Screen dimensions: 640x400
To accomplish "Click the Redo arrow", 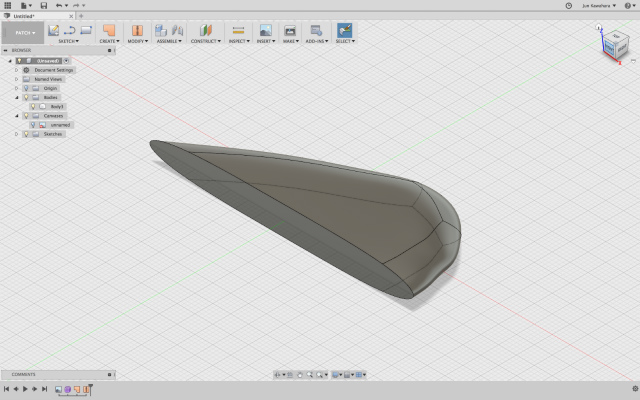I will (76, 5).
